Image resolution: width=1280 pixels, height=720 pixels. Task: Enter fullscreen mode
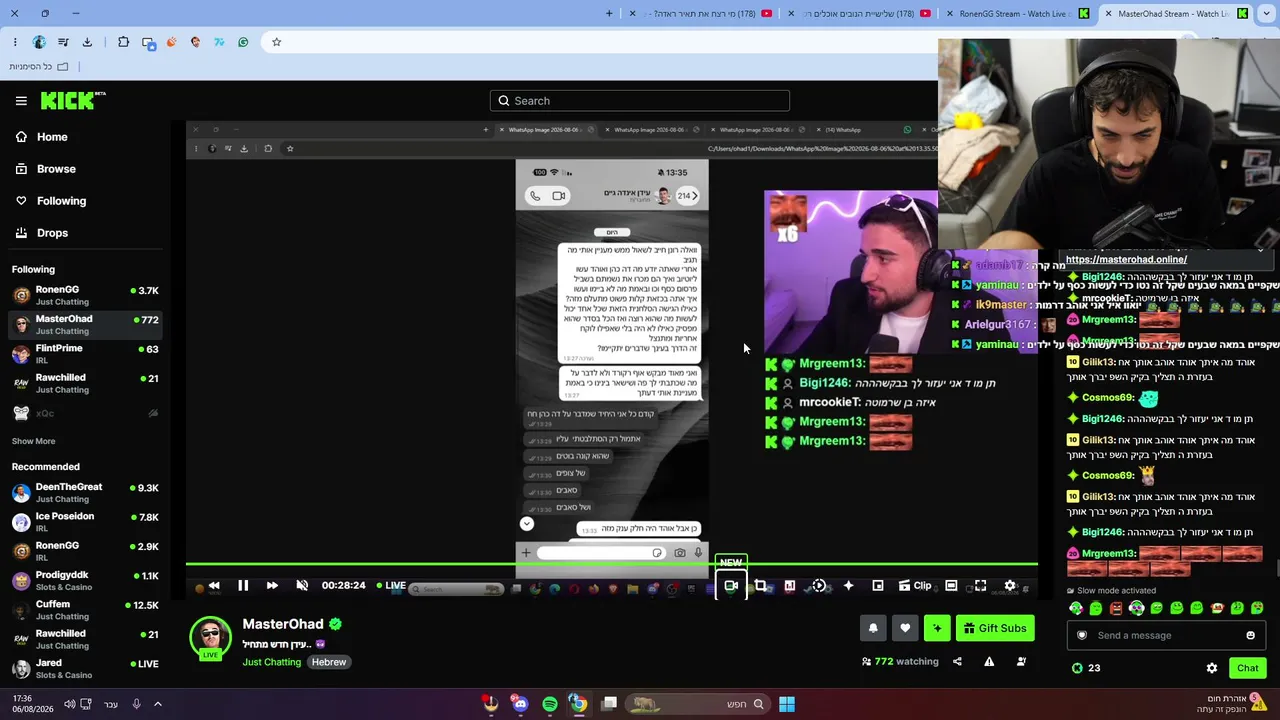(x=980, y=586)
